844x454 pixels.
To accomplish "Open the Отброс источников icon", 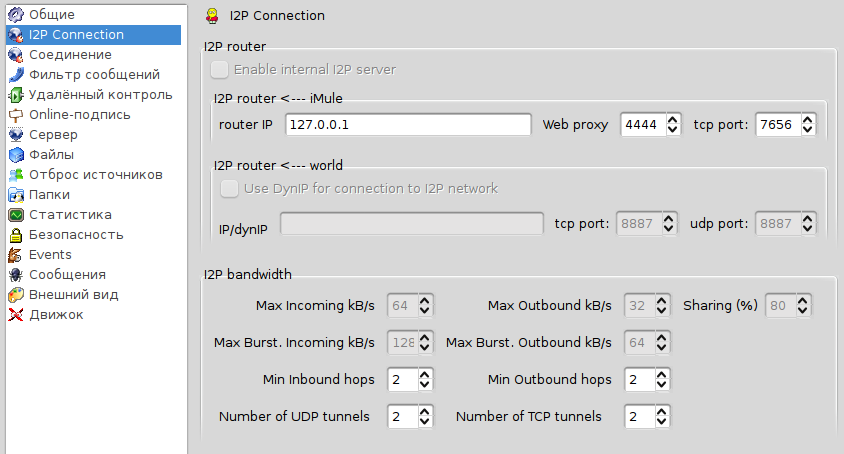I will click(16, 174).
